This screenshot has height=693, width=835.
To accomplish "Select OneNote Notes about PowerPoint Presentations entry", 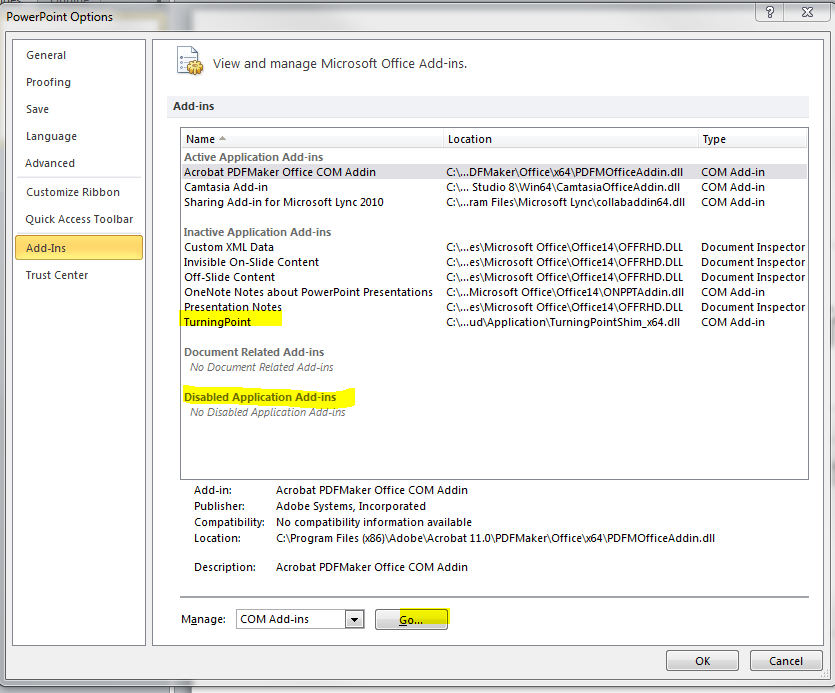I will click(x=308, y=292).
